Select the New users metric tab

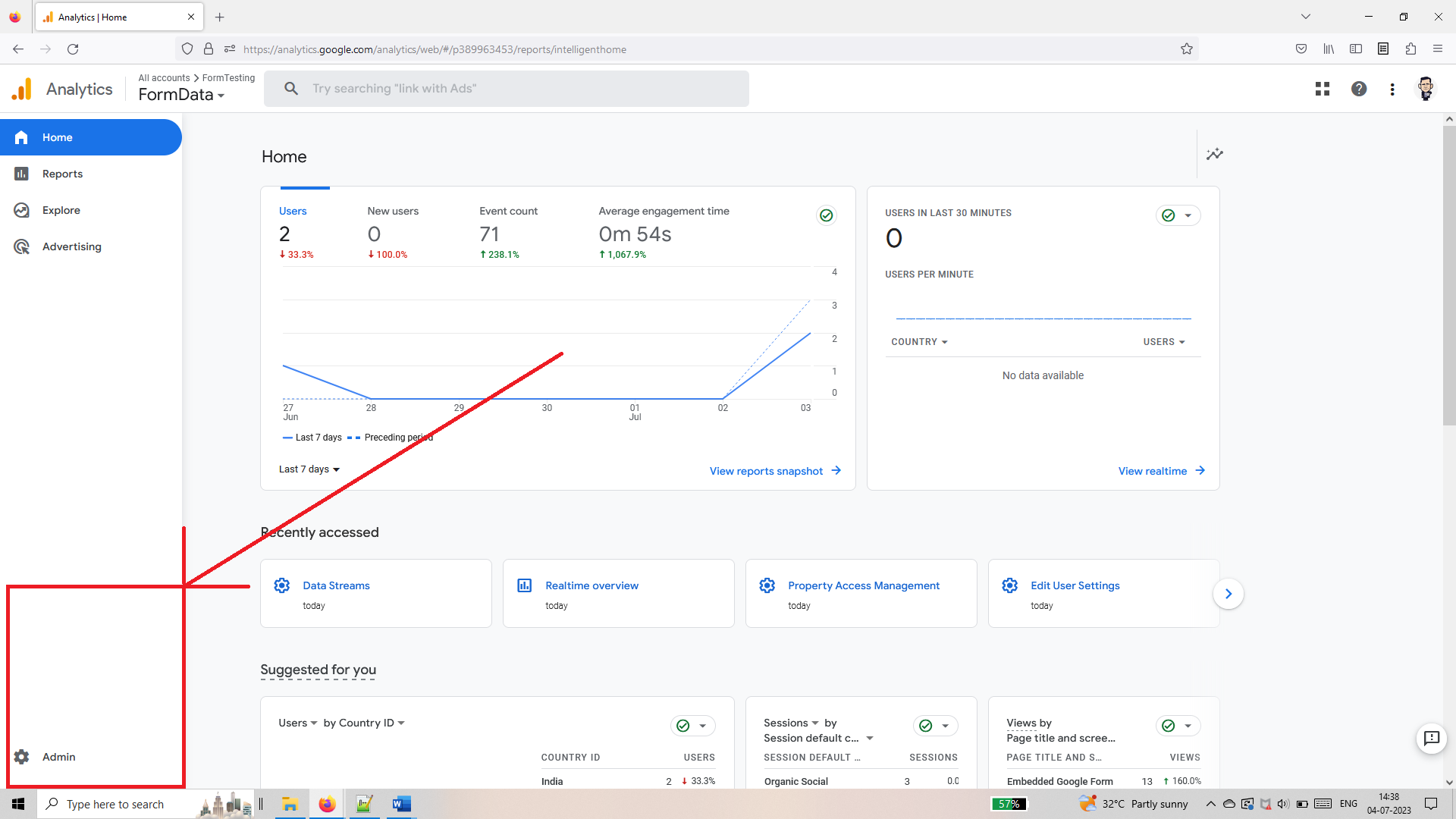coord(393,232)
